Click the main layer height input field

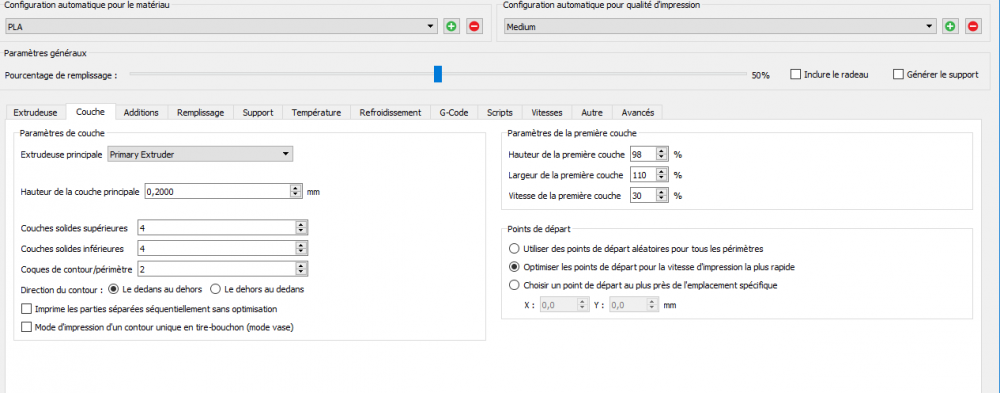223,191
